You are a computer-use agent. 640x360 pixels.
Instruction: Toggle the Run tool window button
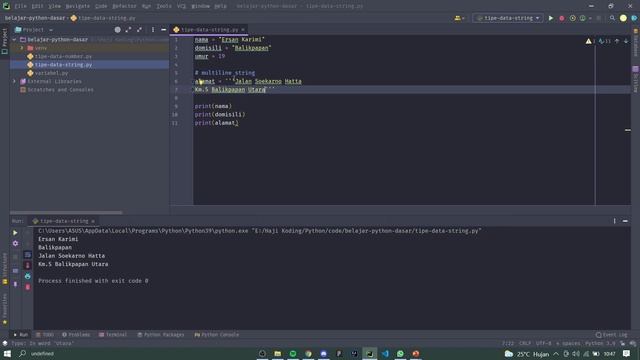(x=21, y=335)
